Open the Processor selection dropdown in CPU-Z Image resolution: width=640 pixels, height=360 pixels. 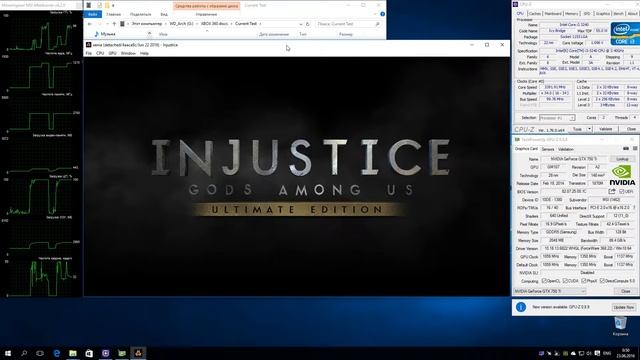557,118
